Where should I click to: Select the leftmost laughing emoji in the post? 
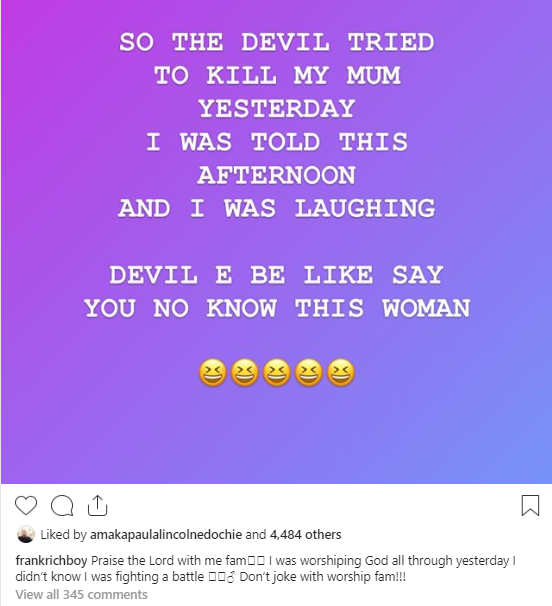point(213,373)
